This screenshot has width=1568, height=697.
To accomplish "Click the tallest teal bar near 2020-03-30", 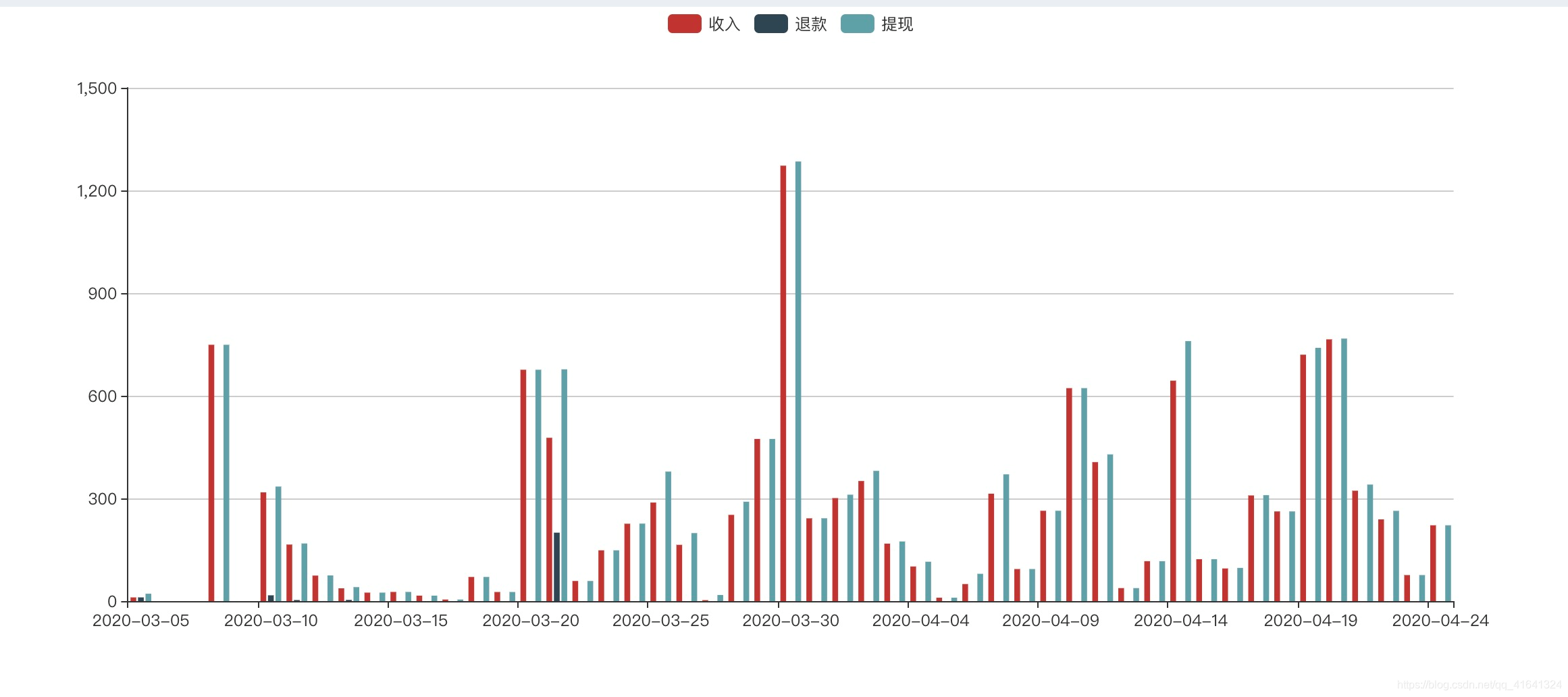I will click(798, 382).
